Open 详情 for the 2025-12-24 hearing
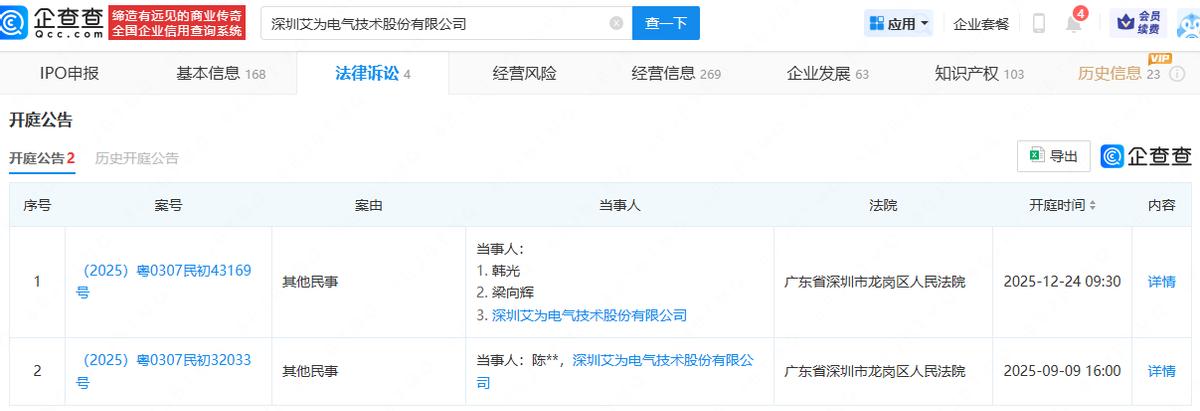Screen dimensions: 1200x411 click(1161, 282)
